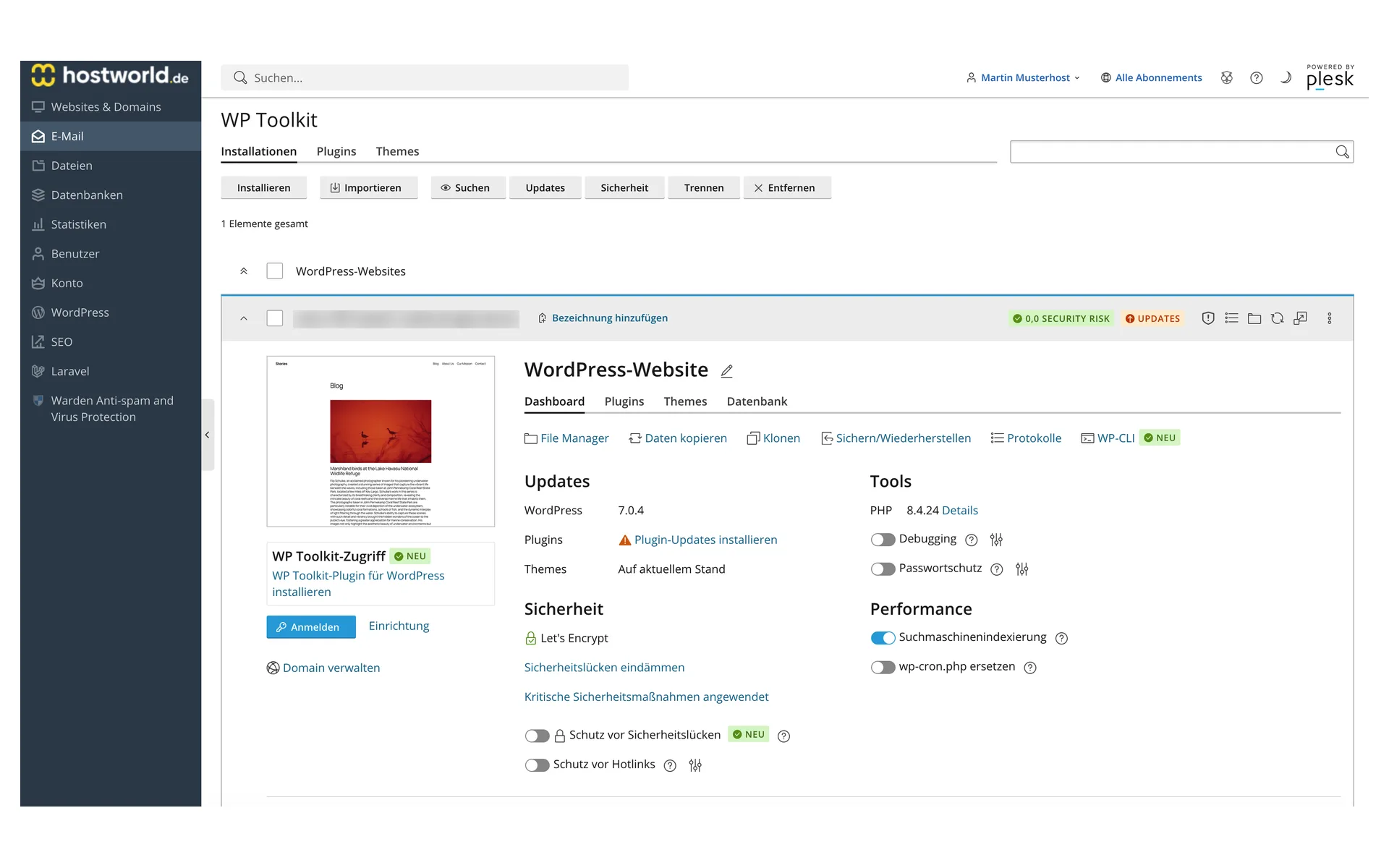Open the File Manager link
The image size is (1389, 868).
[566, 438]
